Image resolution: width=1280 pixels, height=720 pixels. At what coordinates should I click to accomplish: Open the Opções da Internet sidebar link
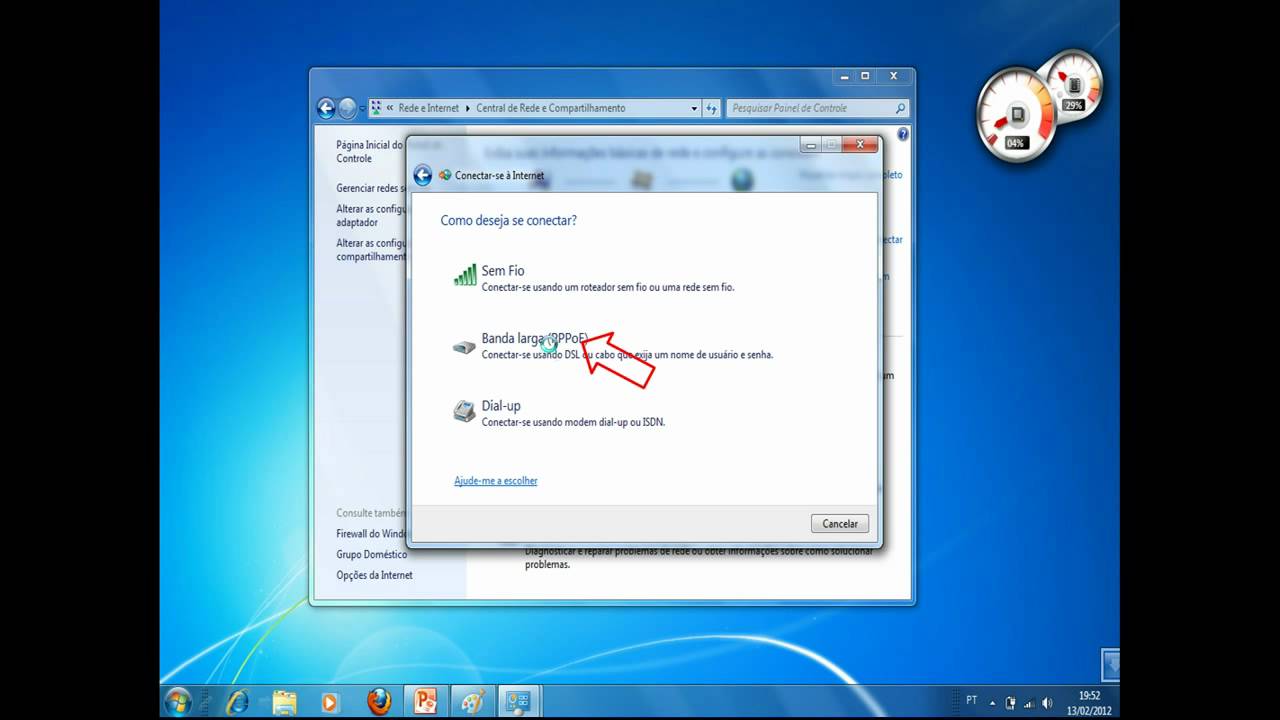pyautogui.click(x=374, y=575)
